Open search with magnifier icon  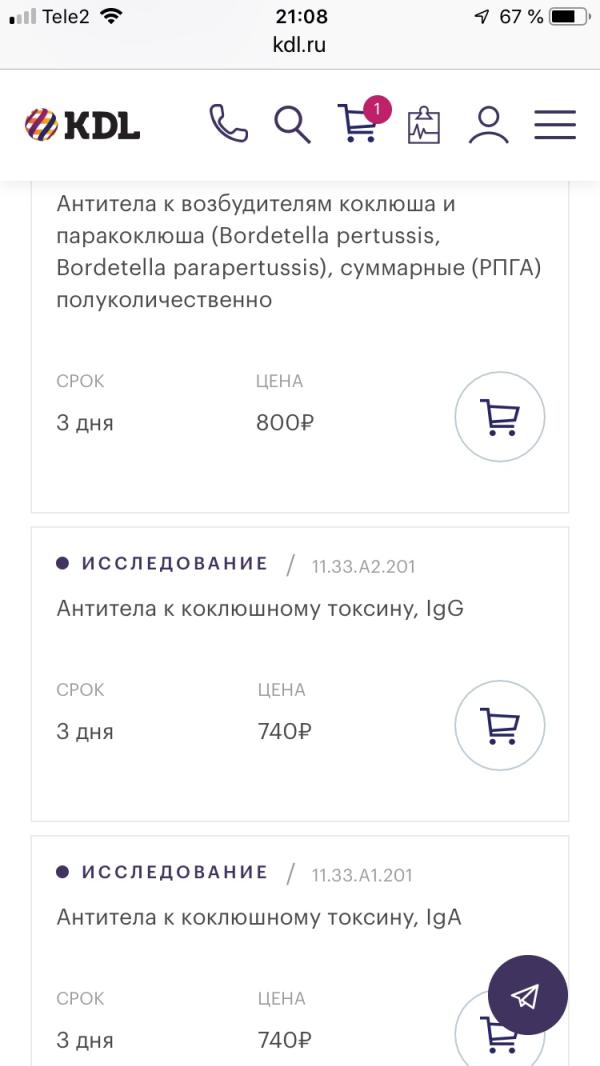tap(292, 125)
